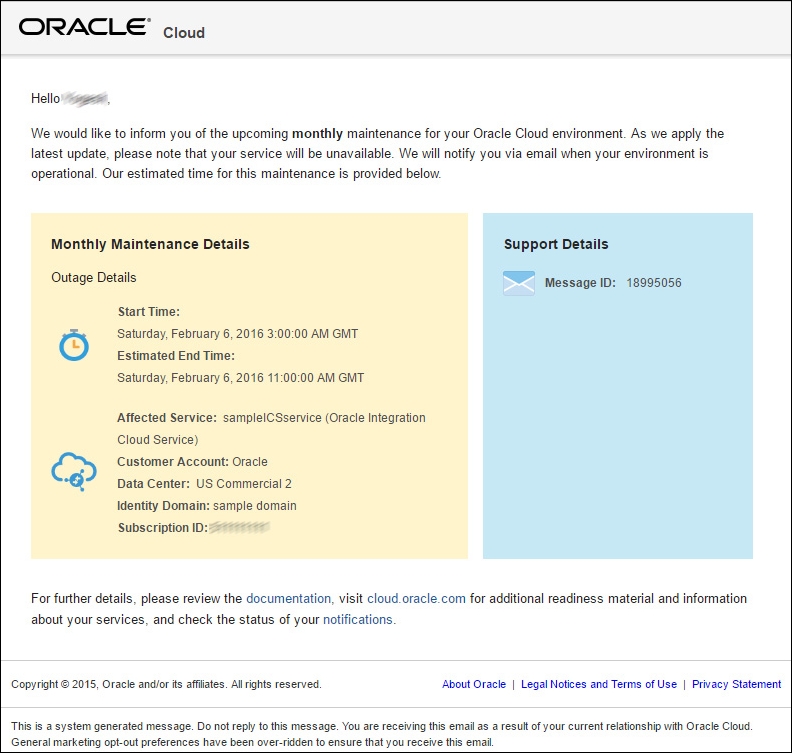This screenshot has width=792, height=753.
Task: Click the Estimated End Time label
Action: pos(176,356)
